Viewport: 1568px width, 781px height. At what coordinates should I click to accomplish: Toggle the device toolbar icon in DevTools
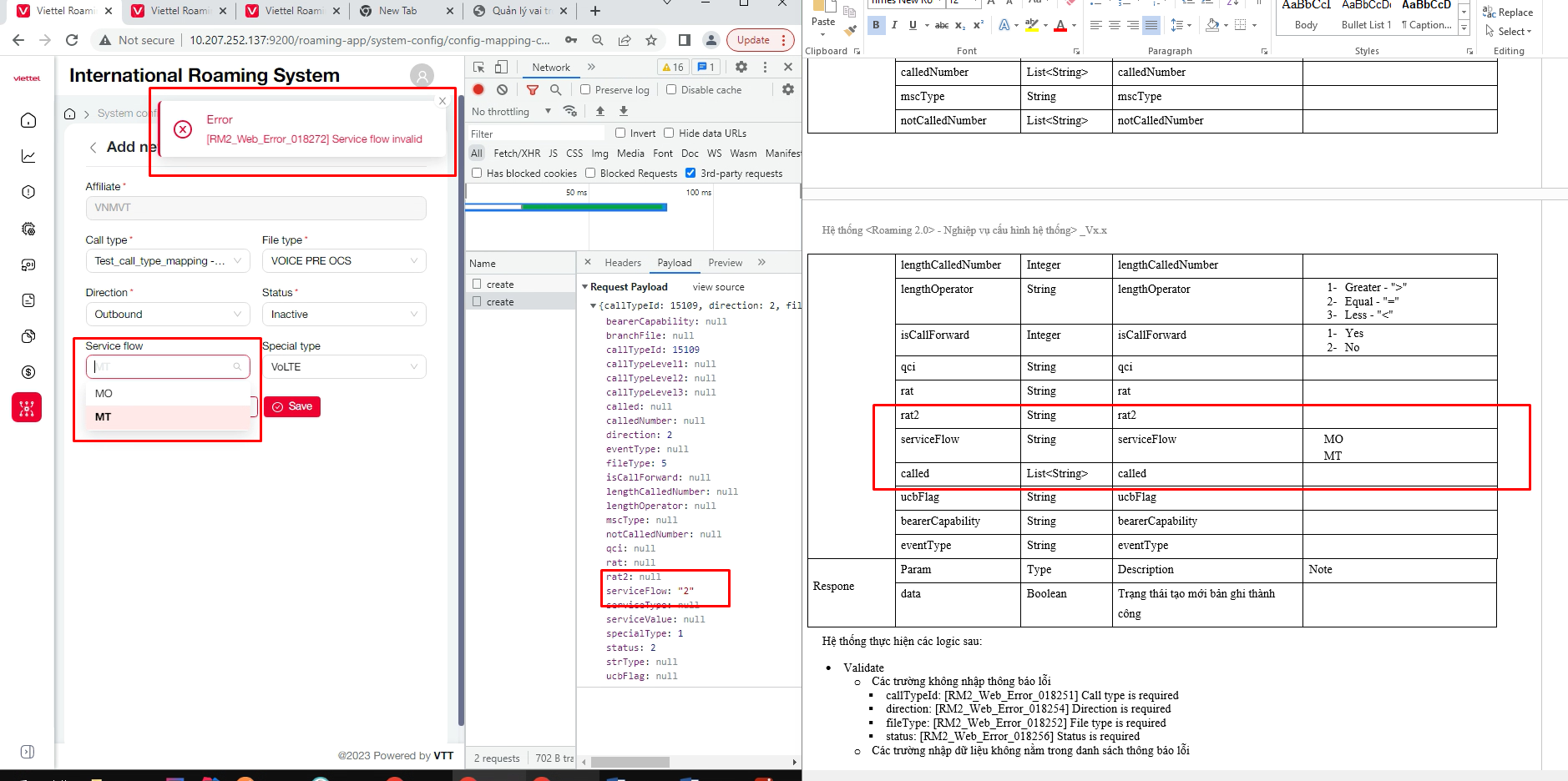click(501, 67)
